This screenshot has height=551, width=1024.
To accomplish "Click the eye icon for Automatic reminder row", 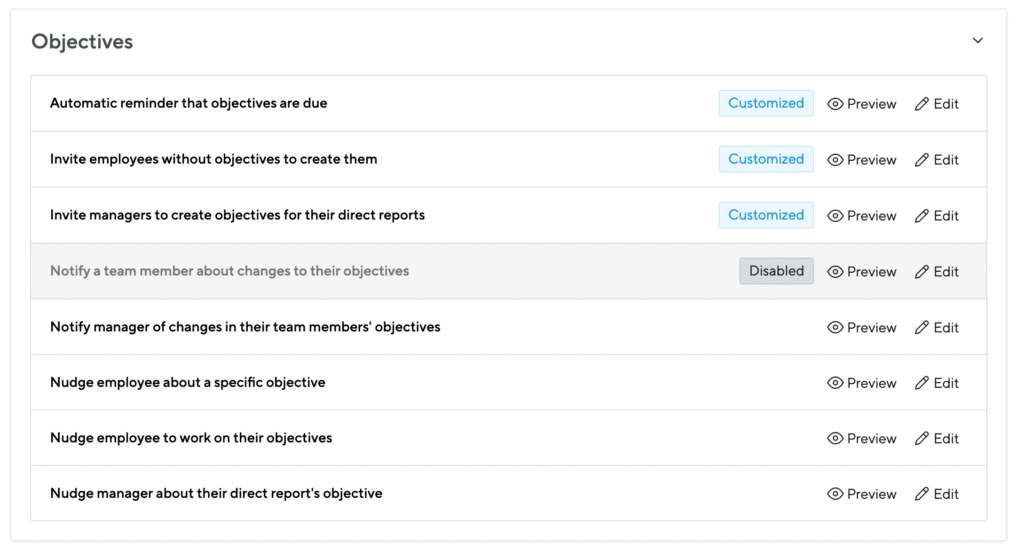I will point(835,104).
